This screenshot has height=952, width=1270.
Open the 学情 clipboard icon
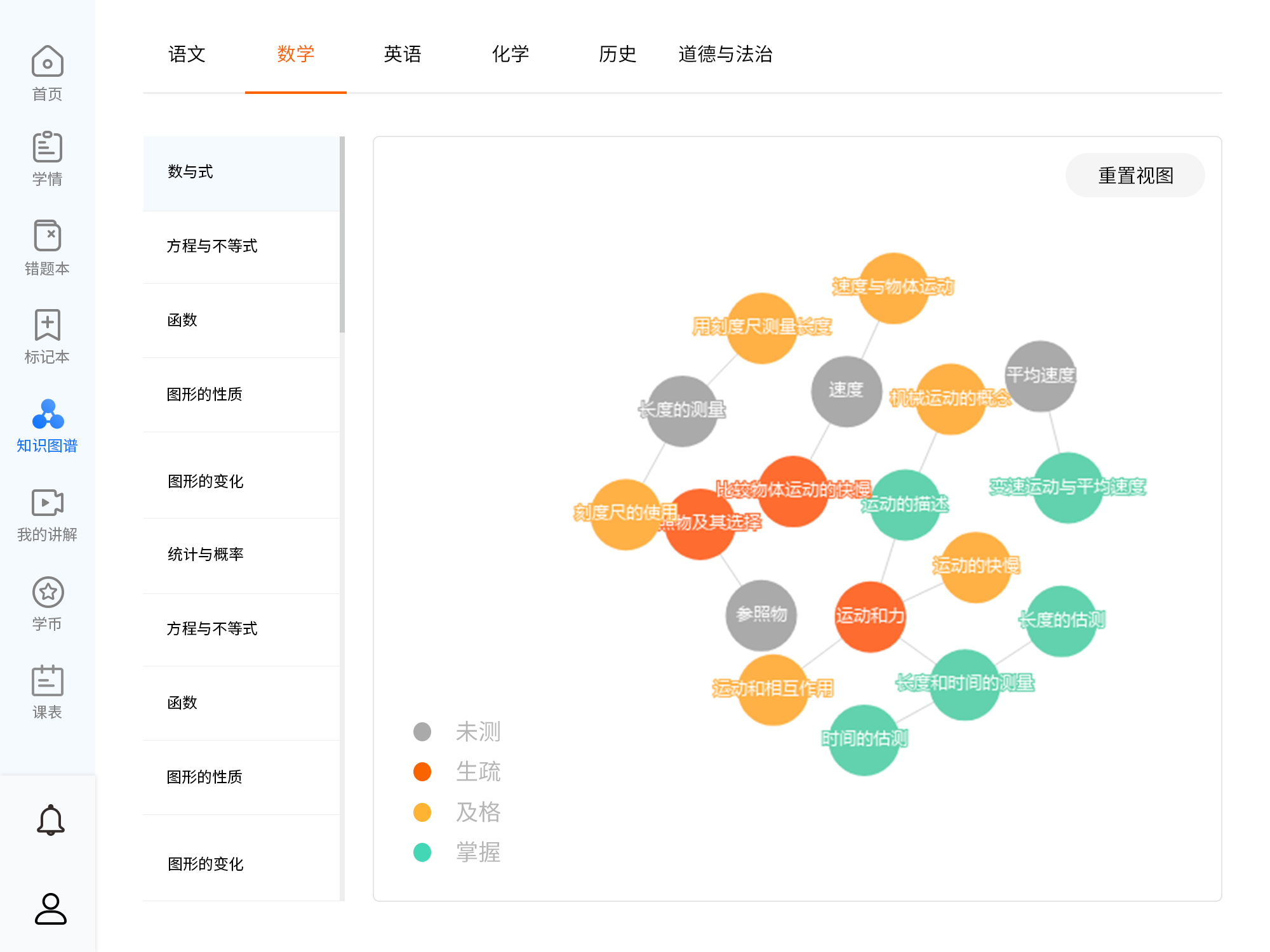(47, 147)
